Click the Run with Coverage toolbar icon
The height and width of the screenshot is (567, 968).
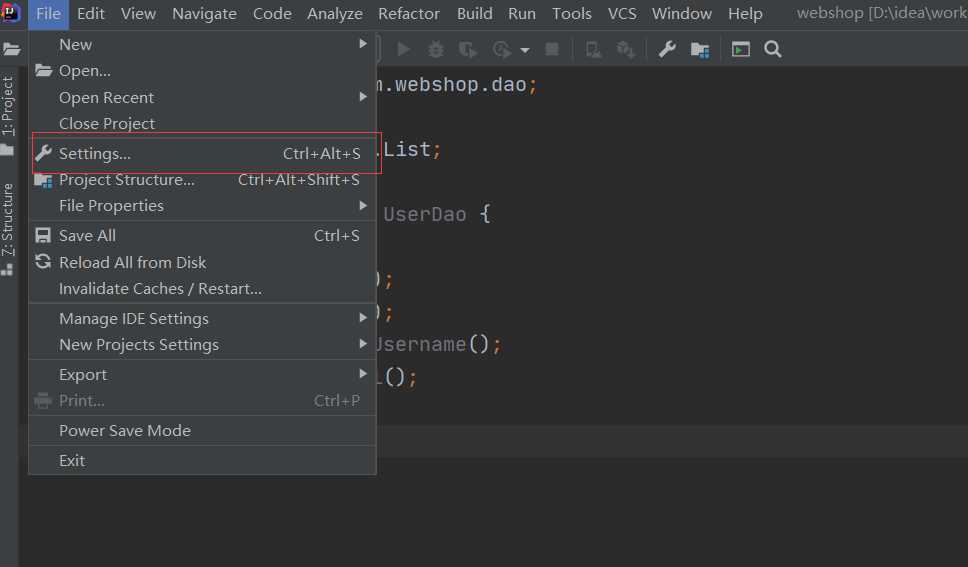tap(468, 49)
